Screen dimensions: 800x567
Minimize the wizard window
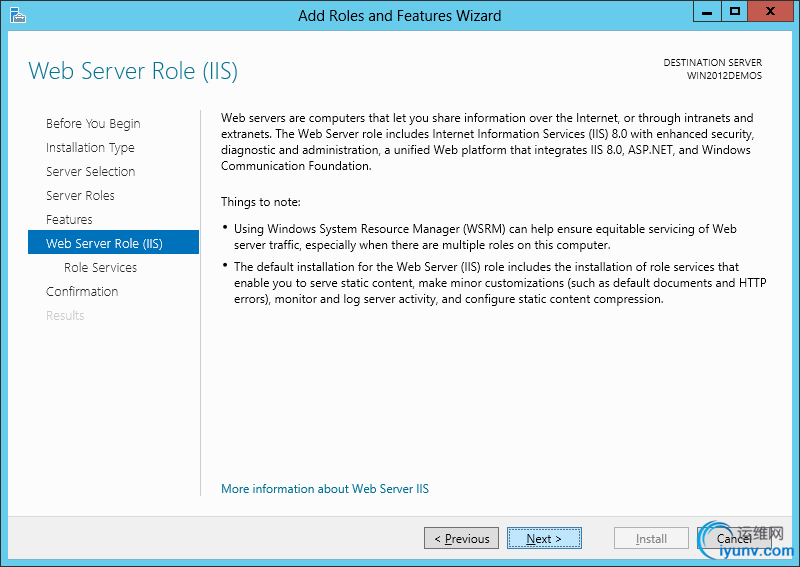pyautogui.click(x=707, y=11)
